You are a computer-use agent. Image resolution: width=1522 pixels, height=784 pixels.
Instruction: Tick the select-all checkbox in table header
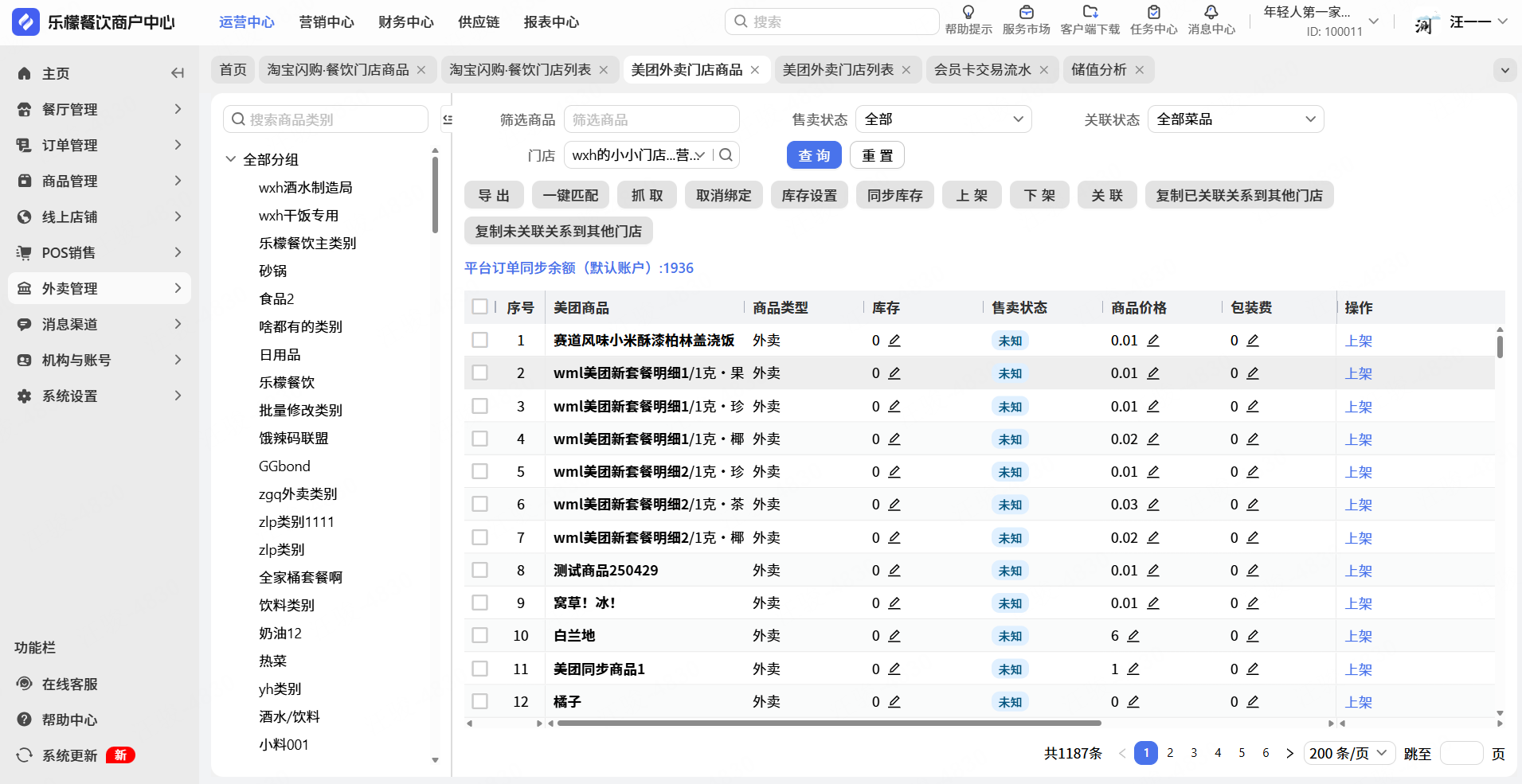click(x=479, y=307)
